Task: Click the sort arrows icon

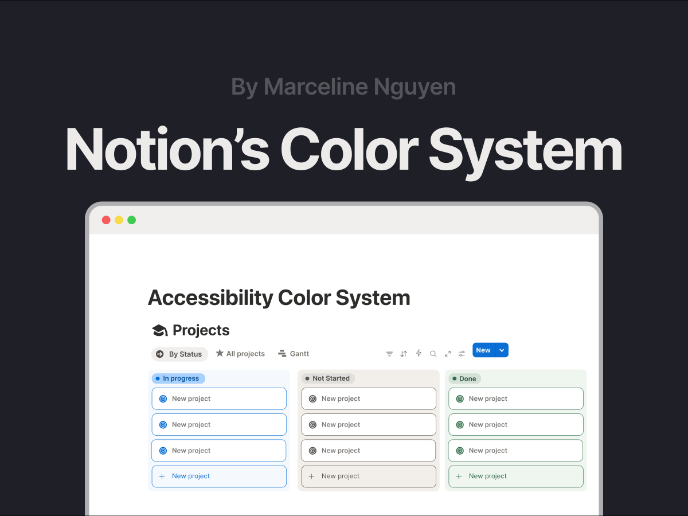Action: pos(404,354)
